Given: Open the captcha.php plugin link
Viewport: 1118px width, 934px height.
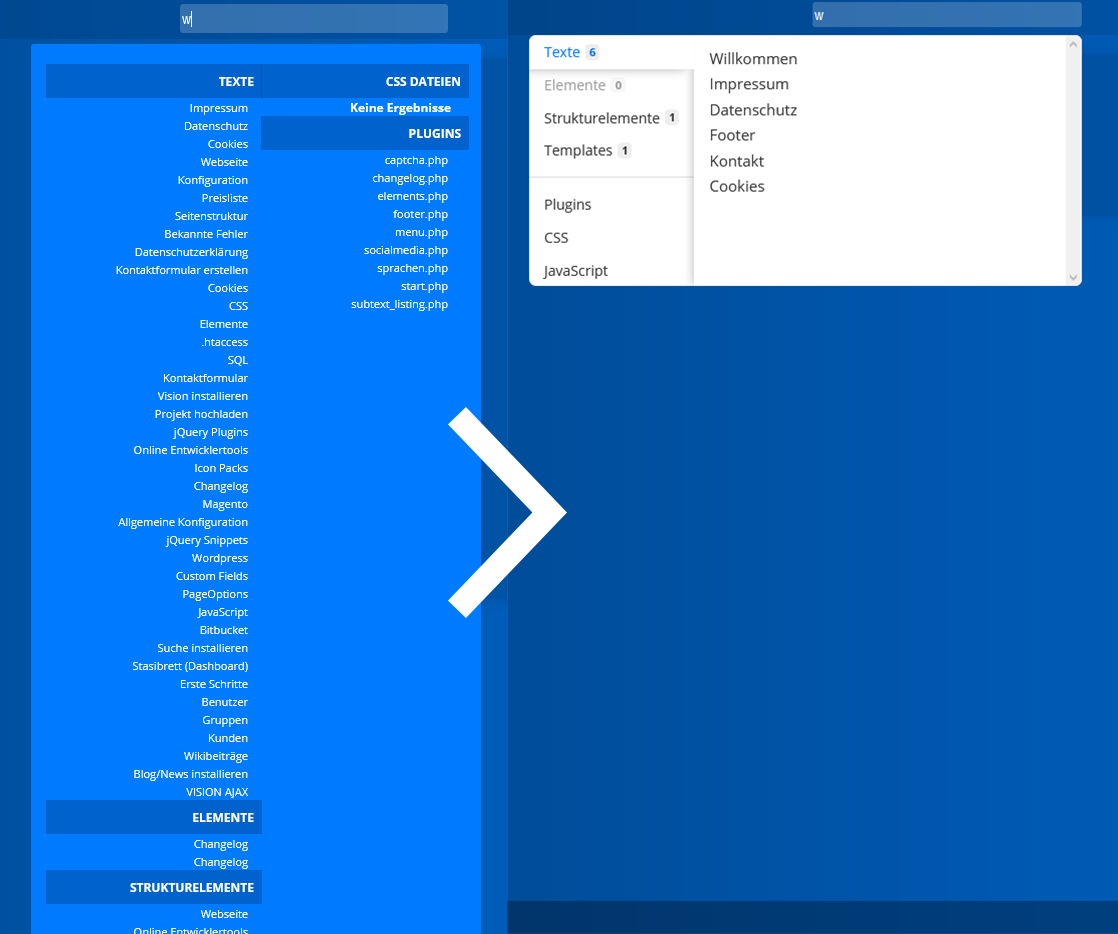Looking at the screenshot, I should pyautogui.click(x=416, y=160).
